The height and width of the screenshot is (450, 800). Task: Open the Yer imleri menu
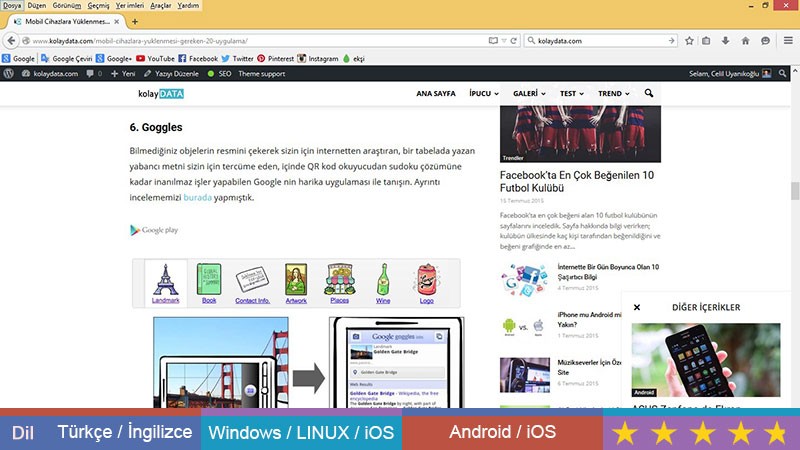[130, 6]
